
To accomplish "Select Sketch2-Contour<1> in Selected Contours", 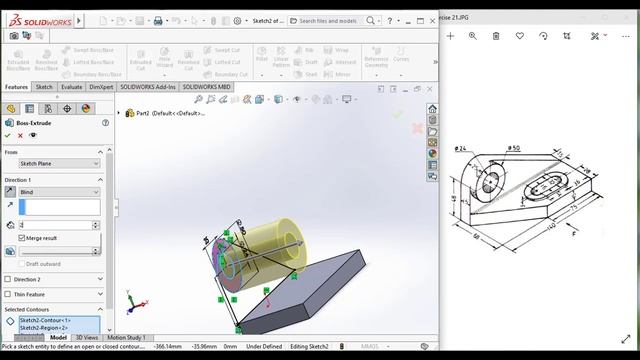I will 45,320.
